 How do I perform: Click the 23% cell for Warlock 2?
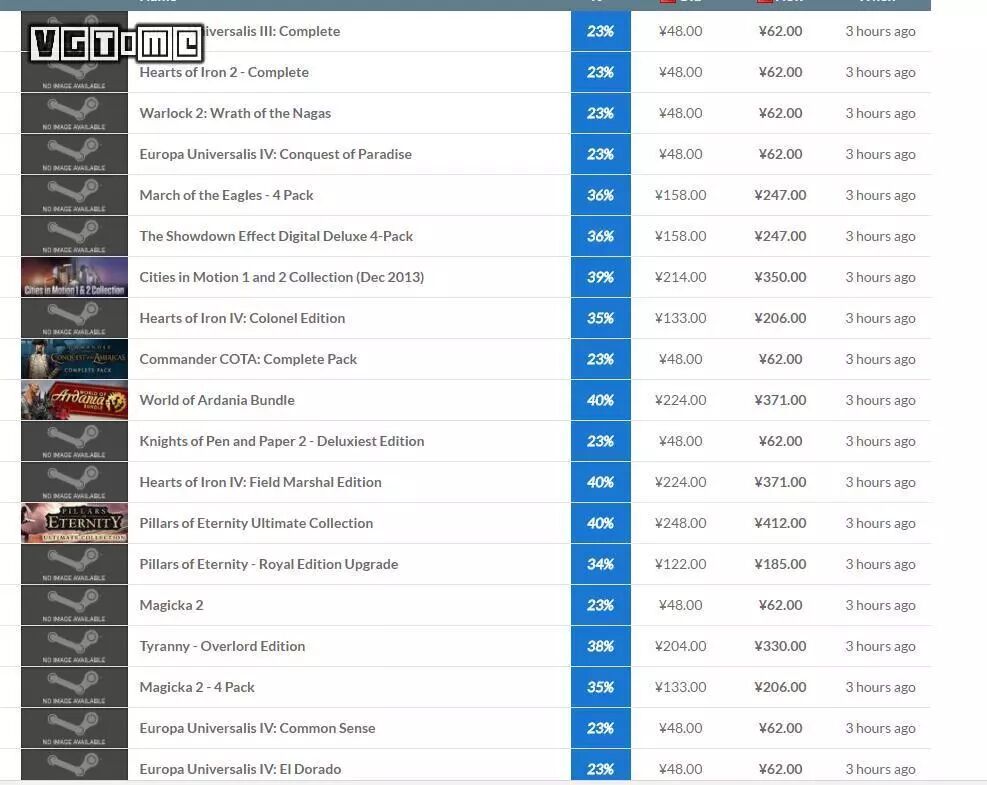coord(601,113)
